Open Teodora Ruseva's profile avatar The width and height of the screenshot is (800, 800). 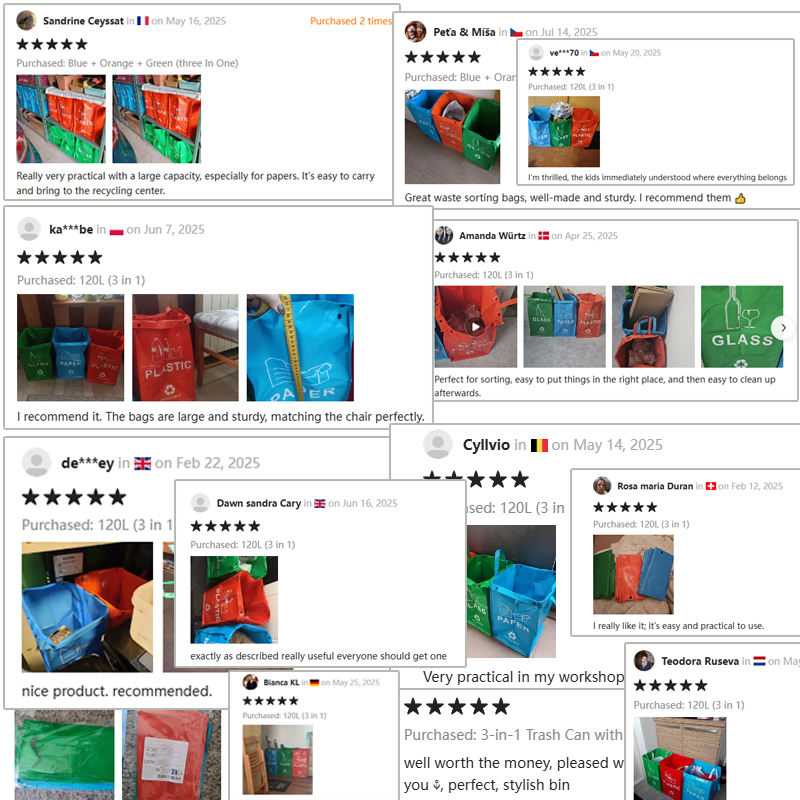tap(644, 661)
